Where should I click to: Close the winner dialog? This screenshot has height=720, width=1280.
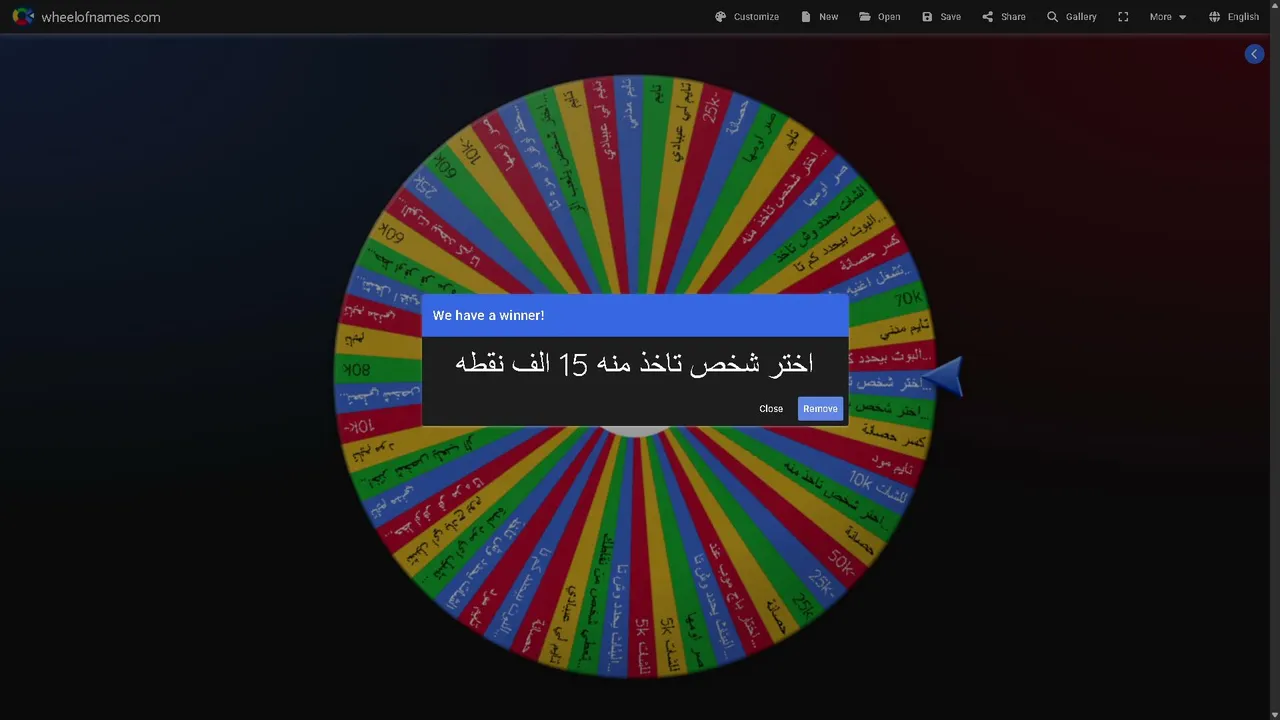coord(771,408)
